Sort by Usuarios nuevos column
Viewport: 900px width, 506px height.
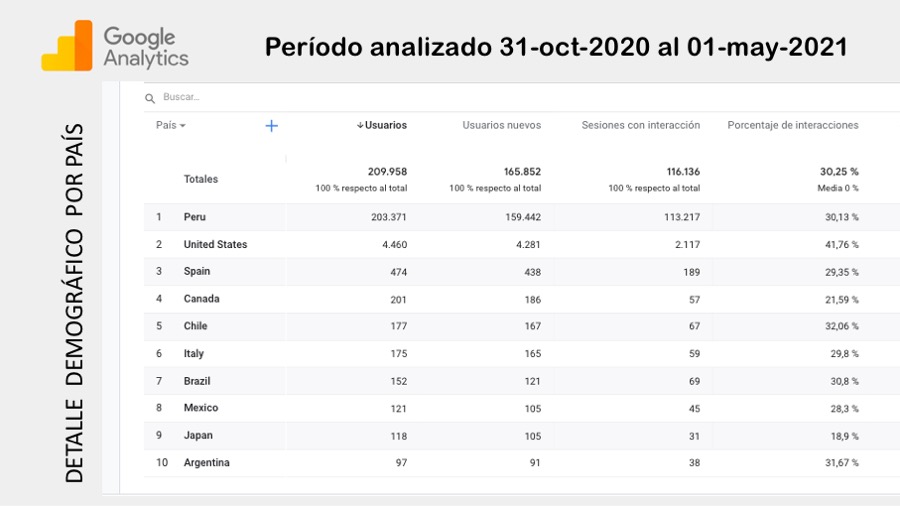[x=501, y=126]
